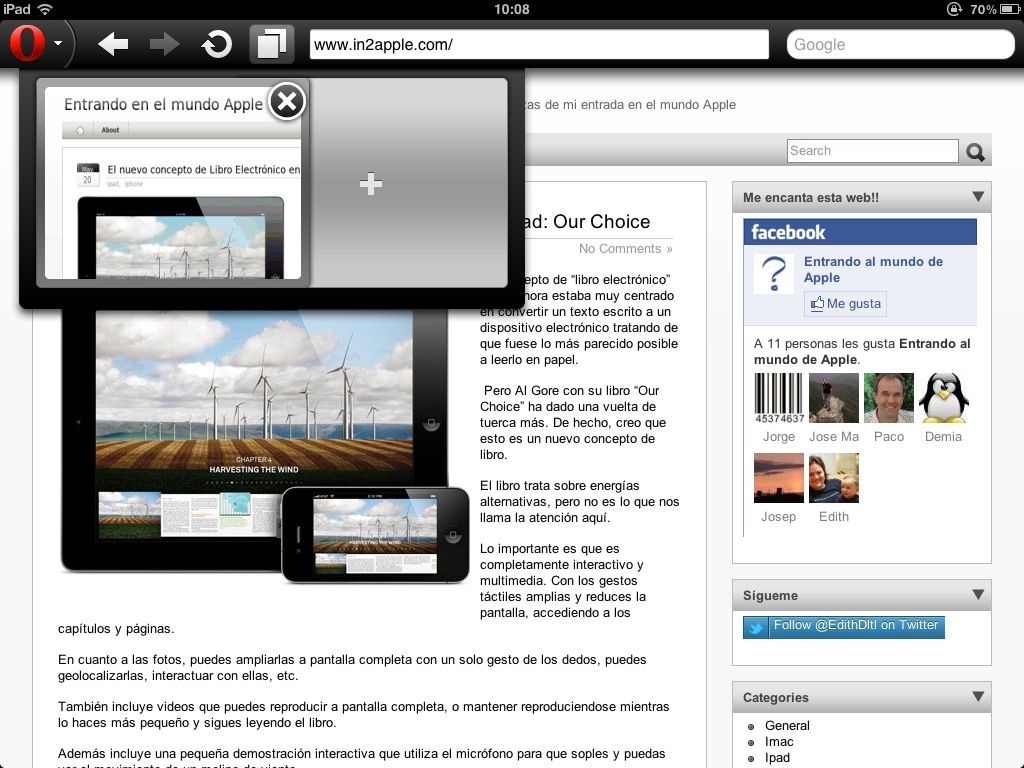Focus the www.in2apple.com address bar
Screen dimensions: 1024x768
pos(539,44)
